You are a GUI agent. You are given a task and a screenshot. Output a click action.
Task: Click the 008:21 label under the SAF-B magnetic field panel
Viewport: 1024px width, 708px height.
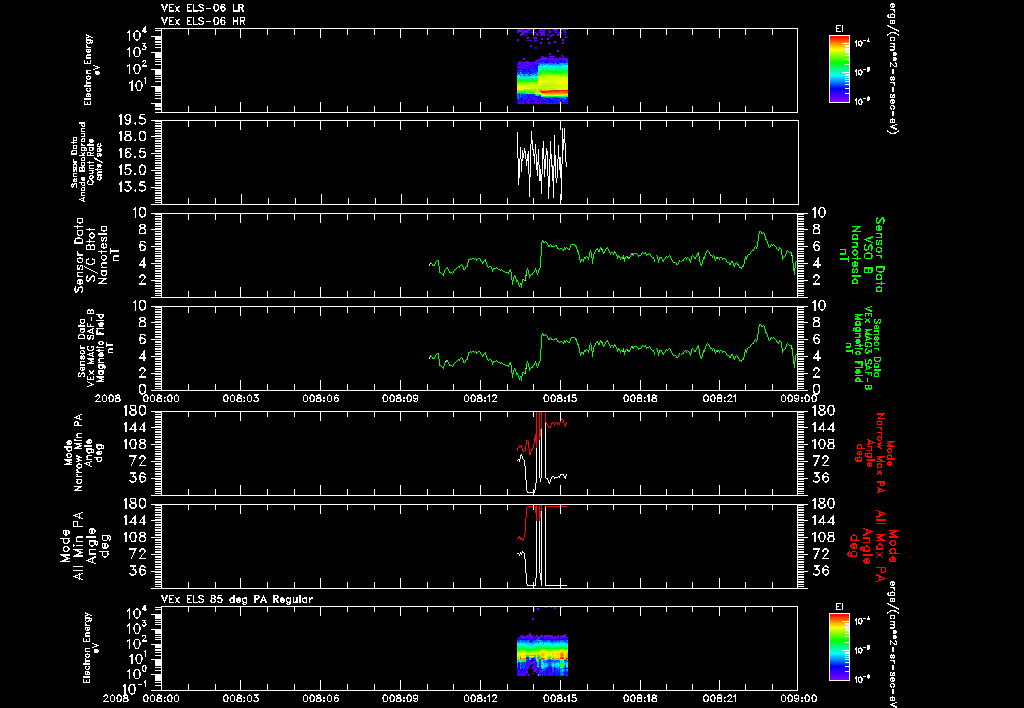720,398
